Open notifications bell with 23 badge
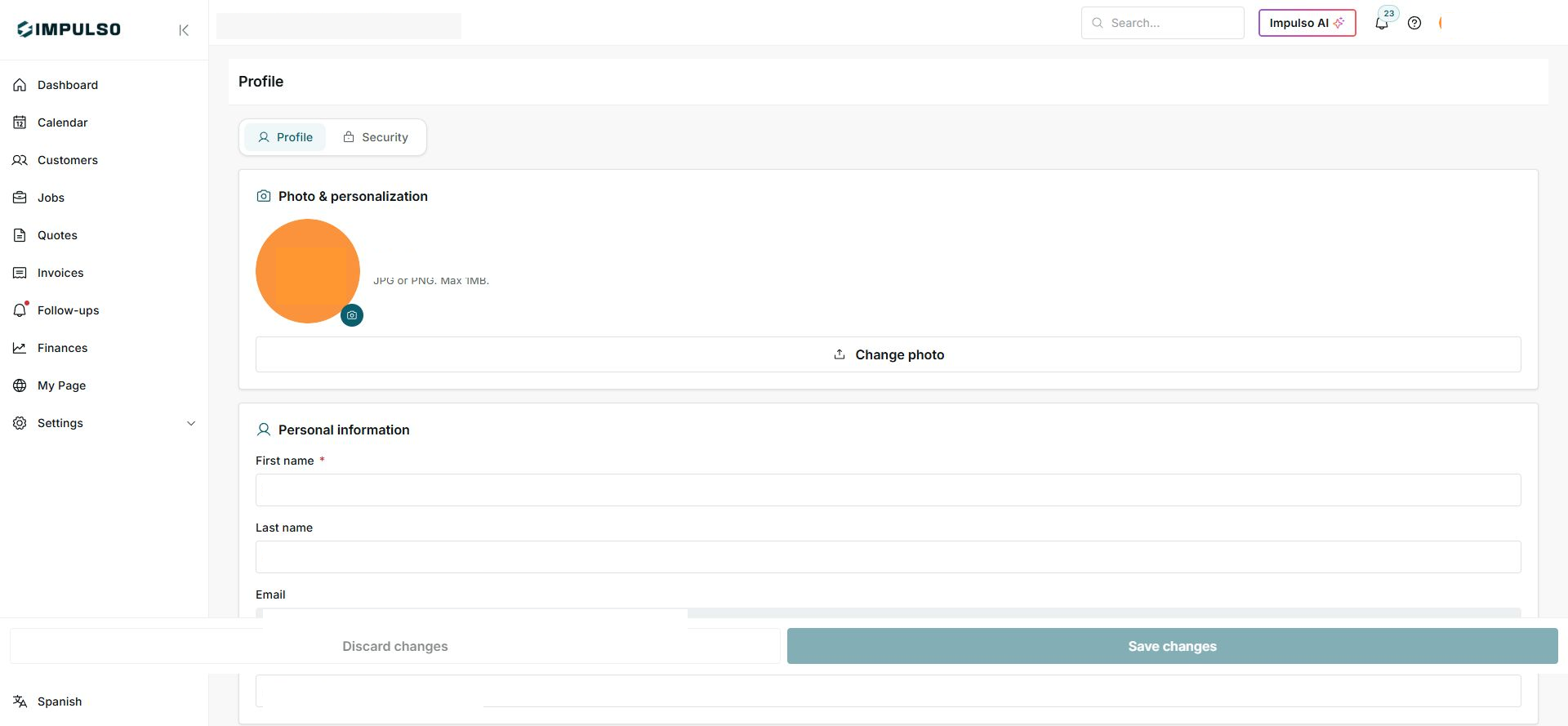Image resolution: width=1568 pixels, height=726 pixels. pos(1383,23)
